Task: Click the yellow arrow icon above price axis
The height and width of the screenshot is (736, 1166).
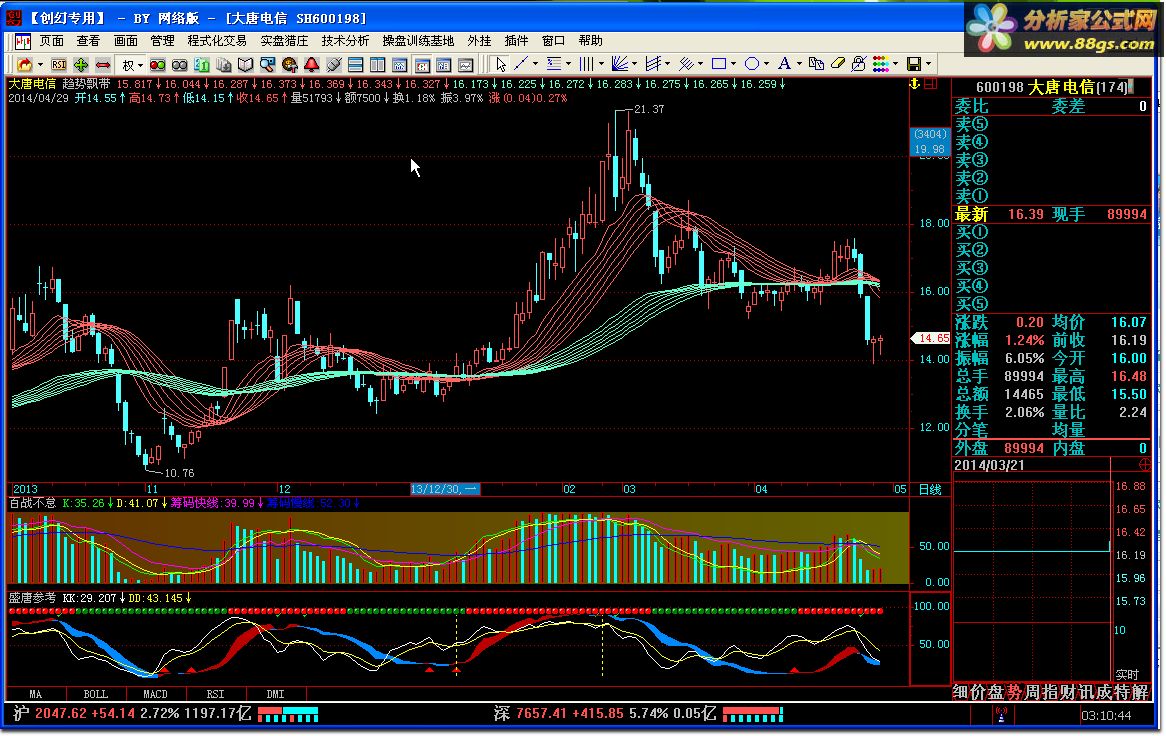Action: coord(915,84)
